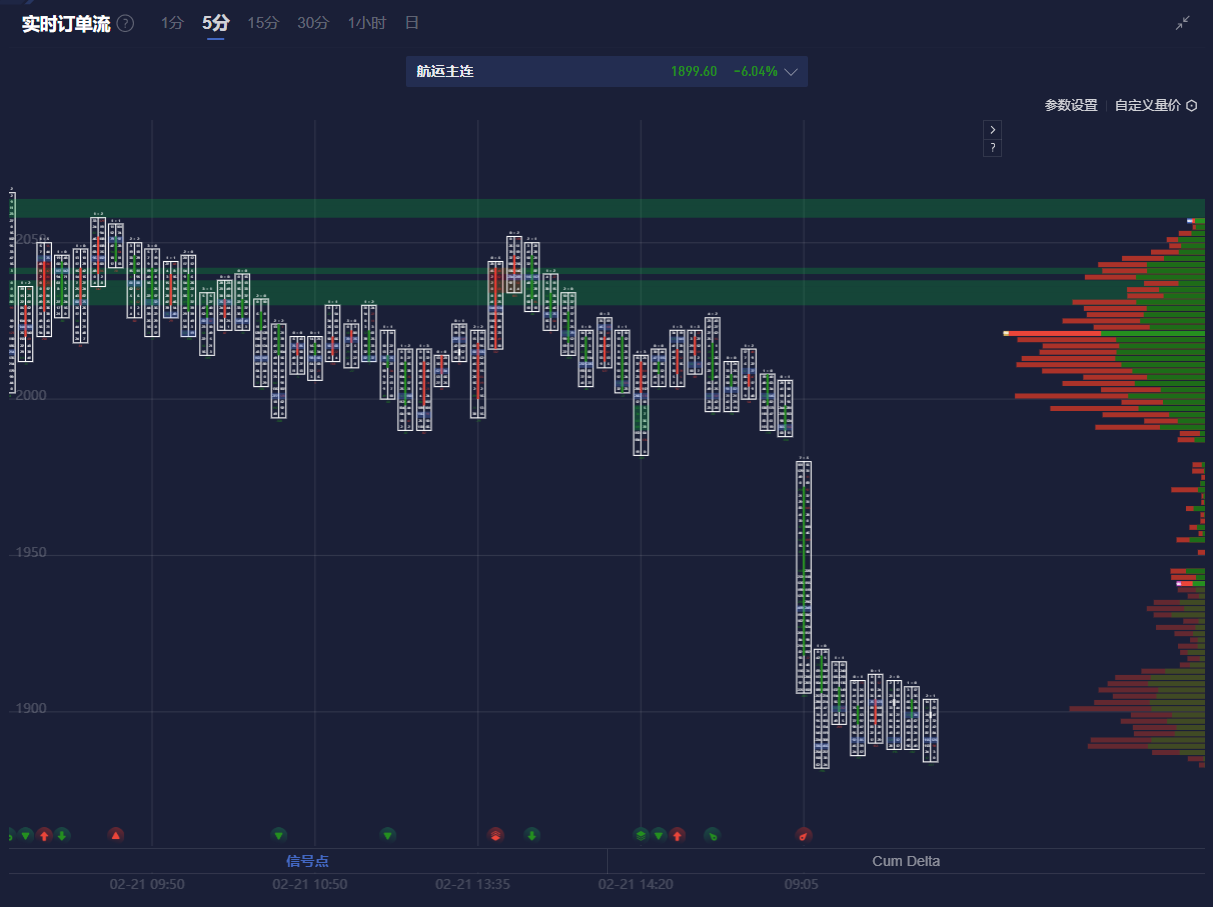The width and height of the screenshot is (1213, 907).
Task: Collapse the order flow panel icon
Action: coord(1183,23)
